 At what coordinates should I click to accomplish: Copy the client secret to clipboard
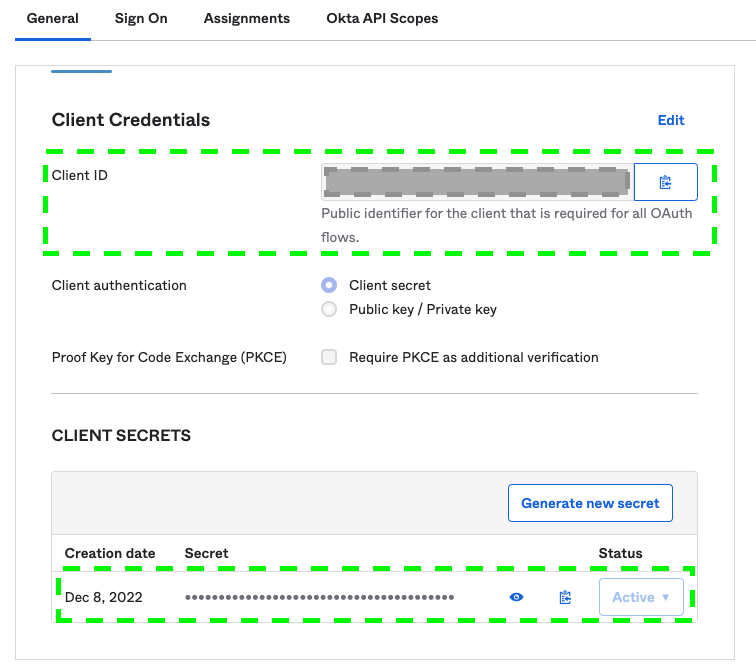565,597
